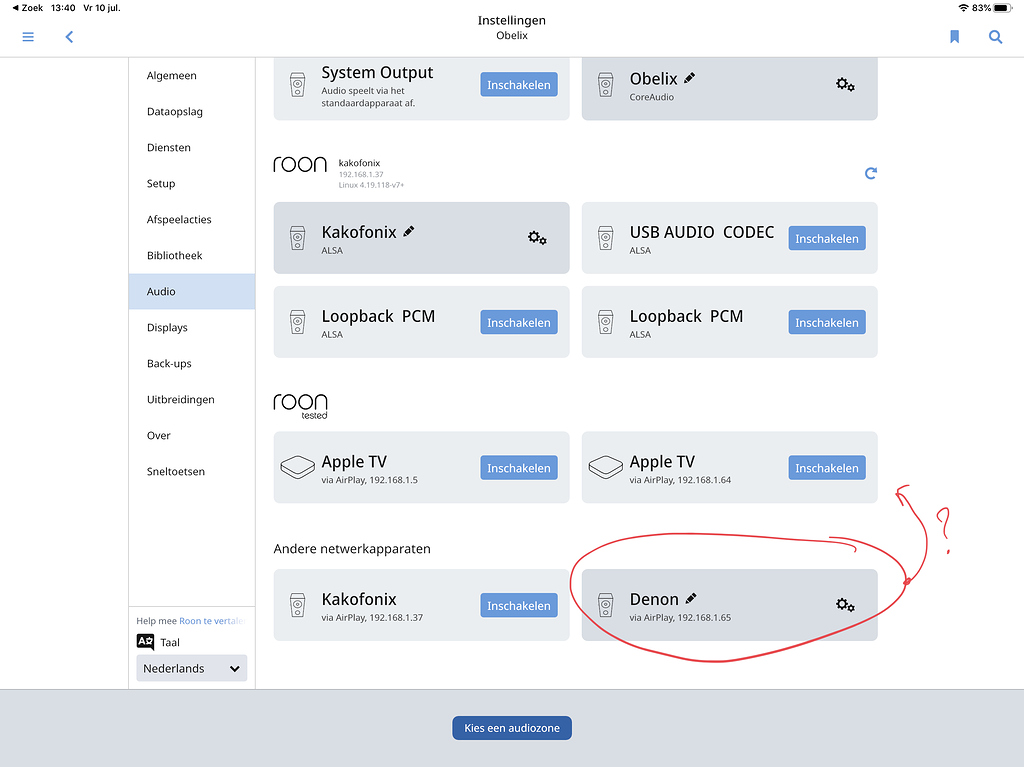Go back using the blue arrow
Screen dimensions: 1024x767
point(68,36)
